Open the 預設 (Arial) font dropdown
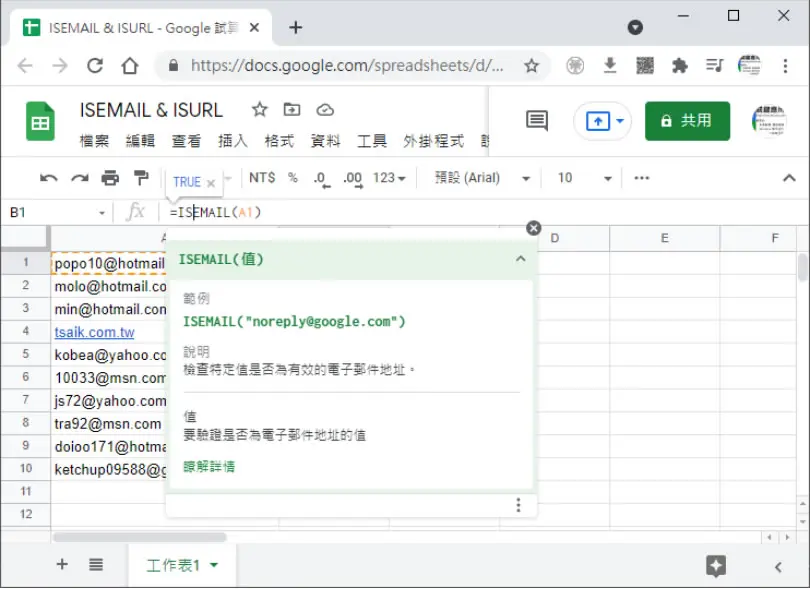 (x=482, y=178)
